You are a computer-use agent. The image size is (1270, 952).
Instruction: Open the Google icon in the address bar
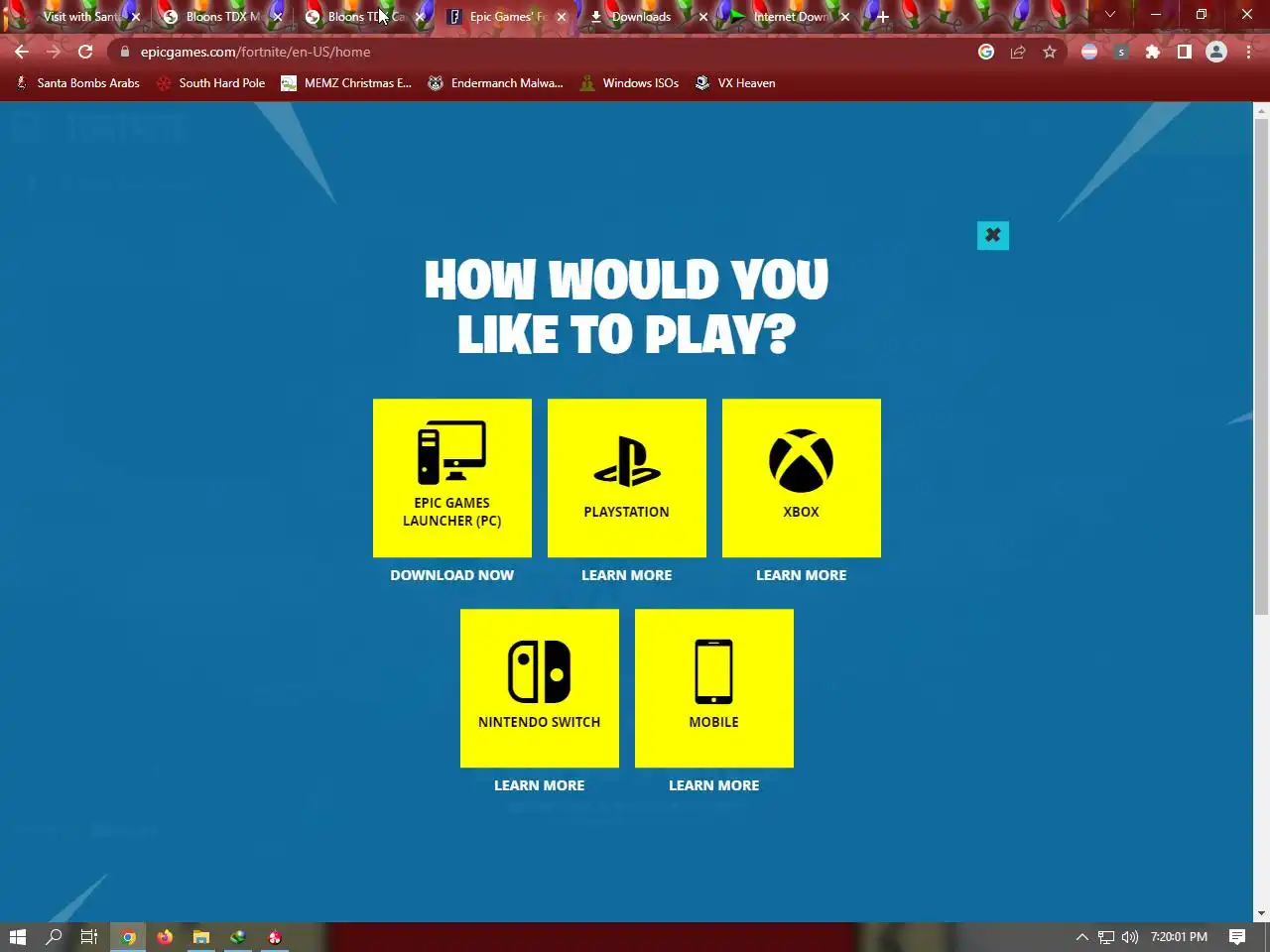986,52
